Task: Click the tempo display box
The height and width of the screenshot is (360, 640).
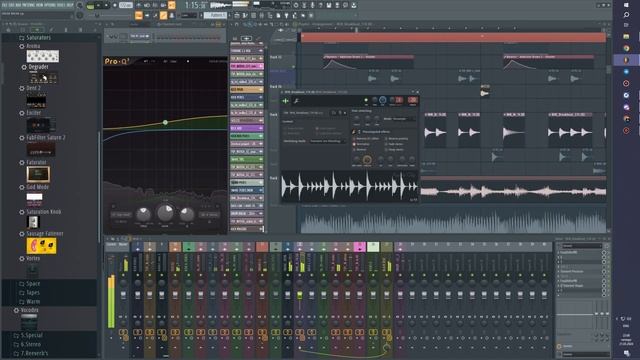Action: [x=126, y=5]
